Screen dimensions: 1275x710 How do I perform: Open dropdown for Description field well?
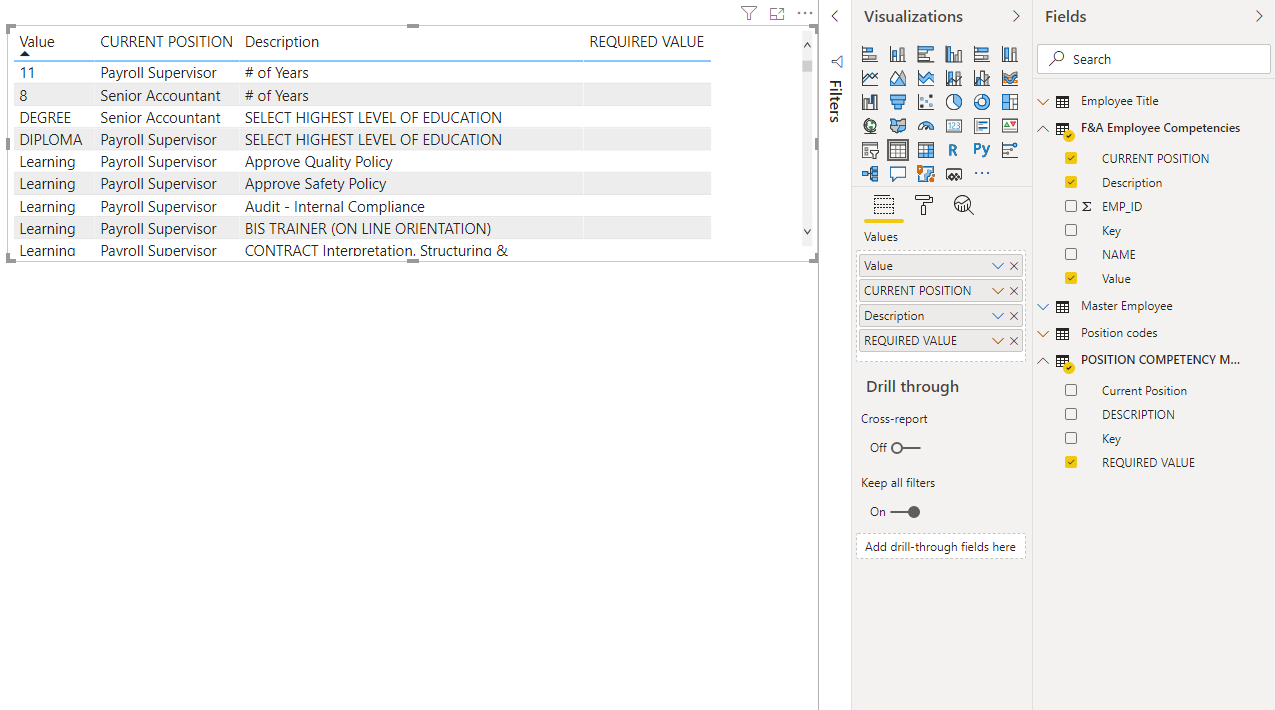pos(997,316)
